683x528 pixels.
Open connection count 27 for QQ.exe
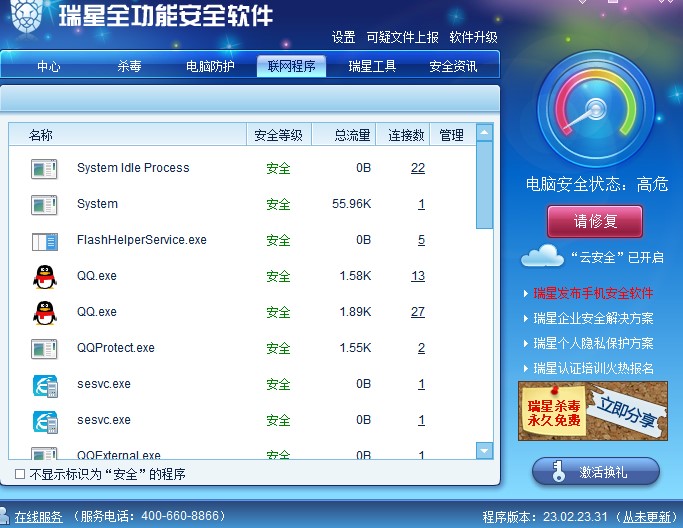417,312
